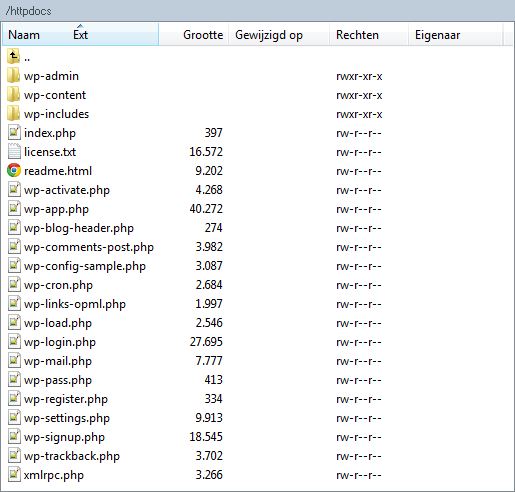Click the index.php file icon
Viewport: 515px width, 492px height.
14,133
